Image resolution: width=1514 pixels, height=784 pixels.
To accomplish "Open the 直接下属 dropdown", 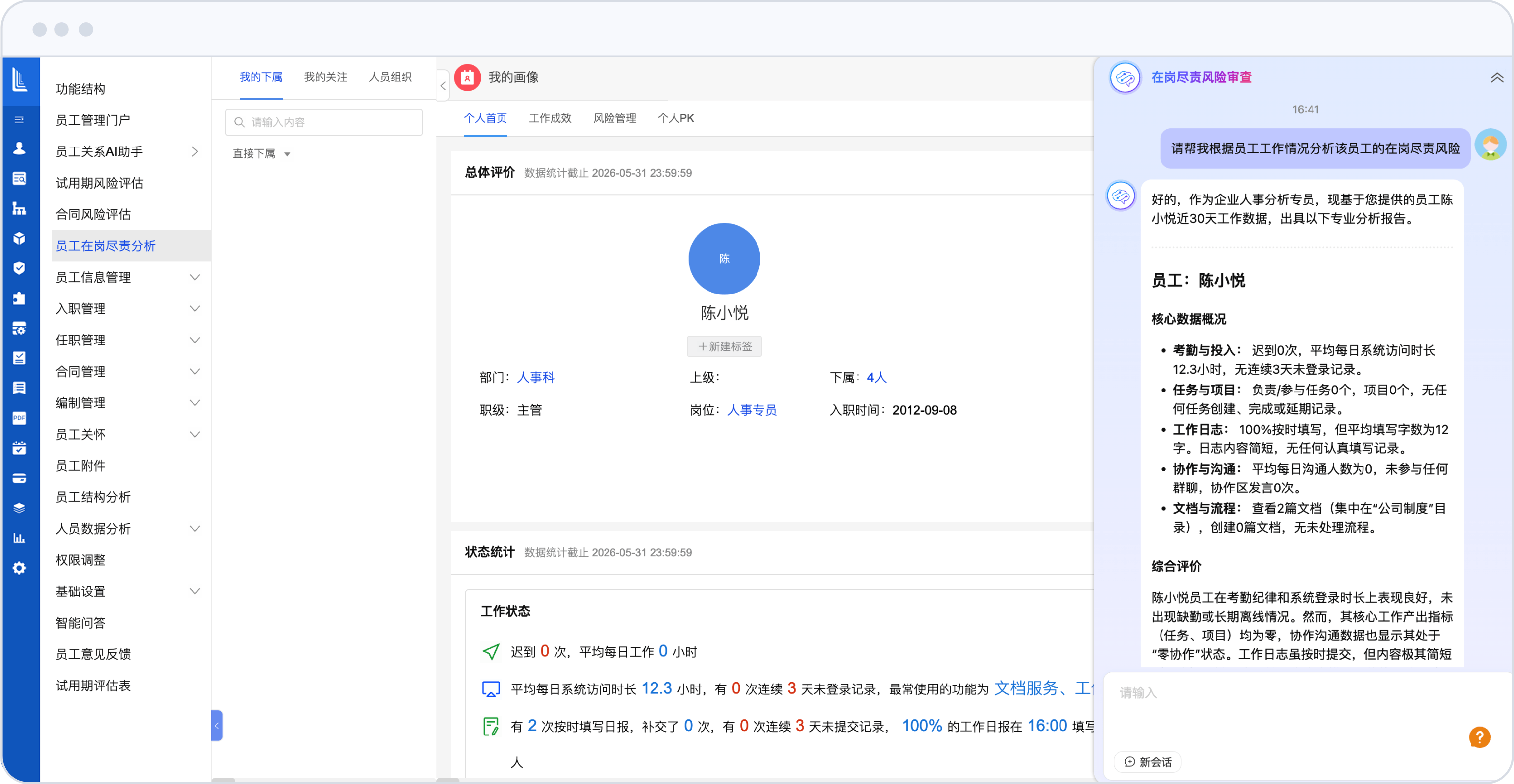I will [x=261, y=153].
